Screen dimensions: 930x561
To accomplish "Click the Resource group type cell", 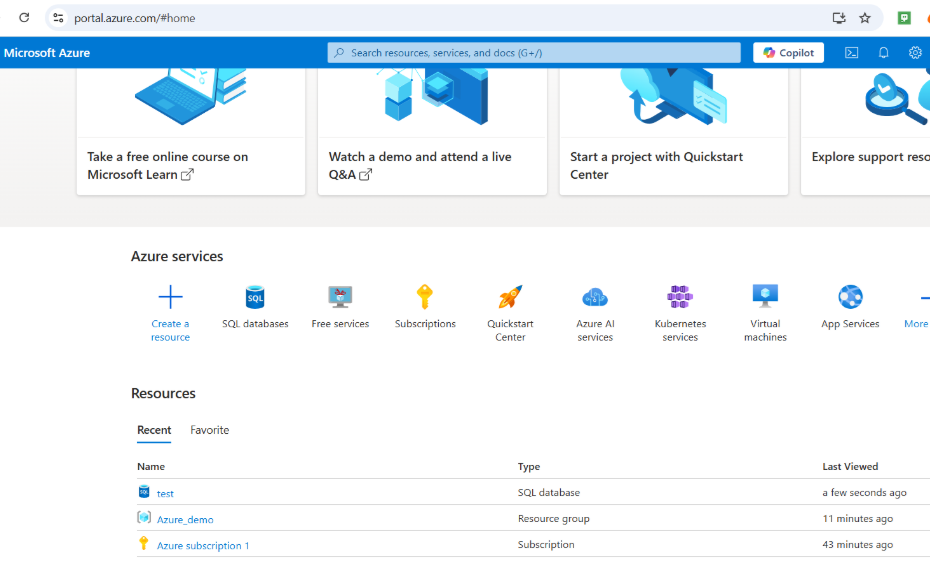I will point(553,519).
